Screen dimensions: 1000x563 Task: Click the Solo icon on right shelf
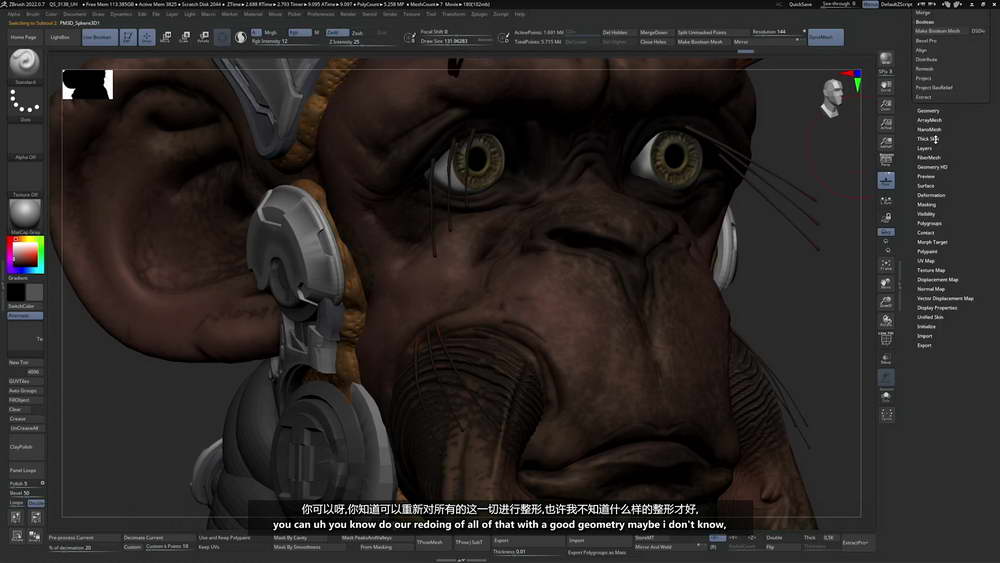[886, 397]
